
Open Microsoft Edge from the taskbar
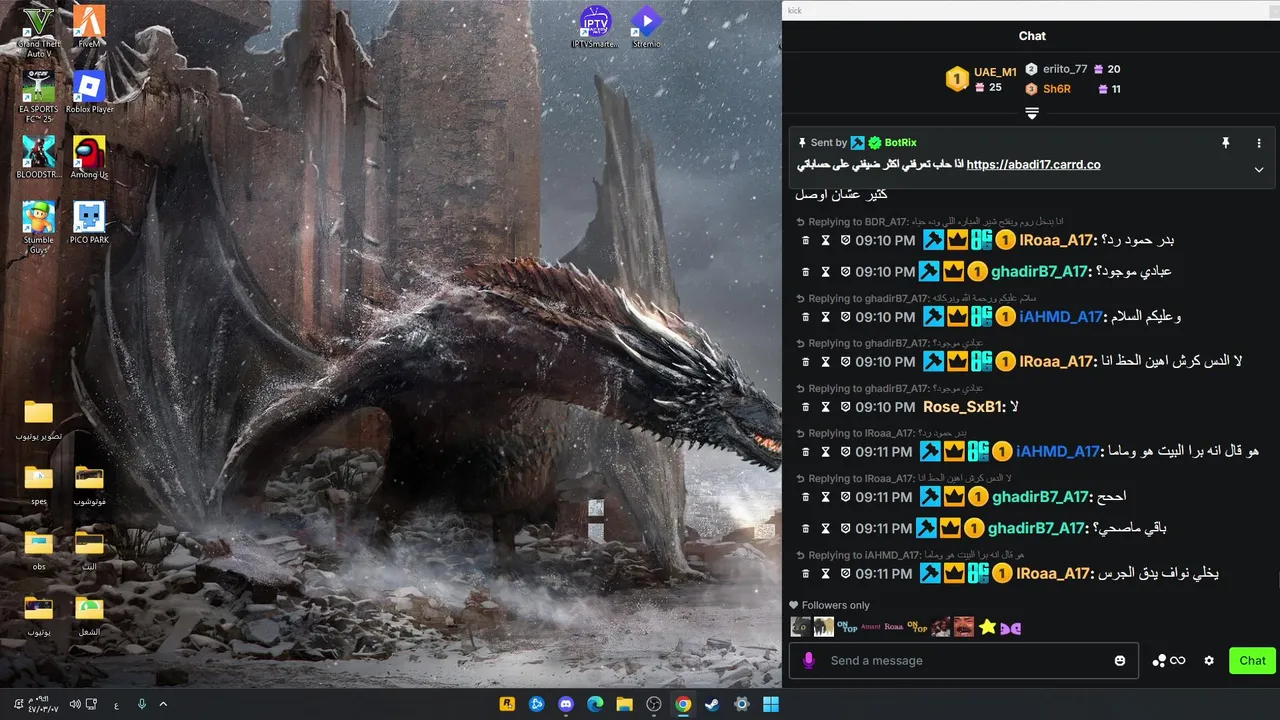(595, 704)
